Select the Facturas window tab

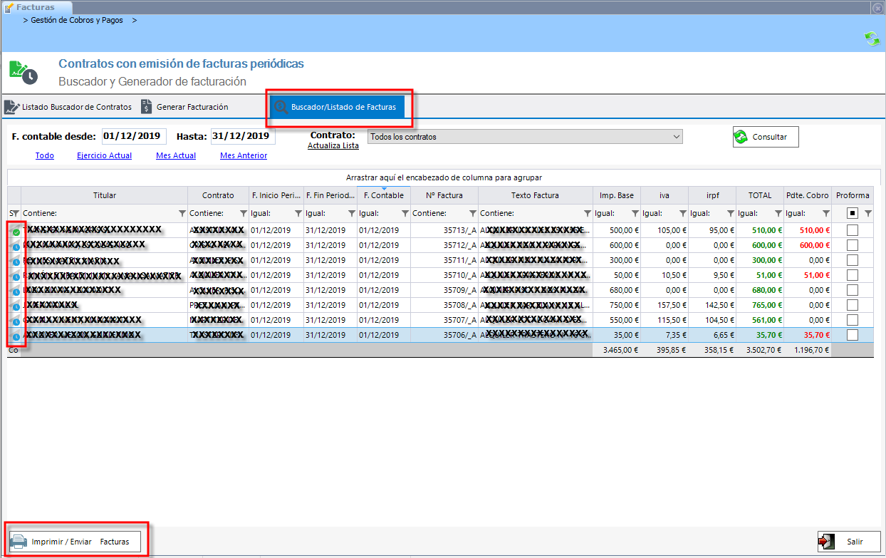point(36,7)
